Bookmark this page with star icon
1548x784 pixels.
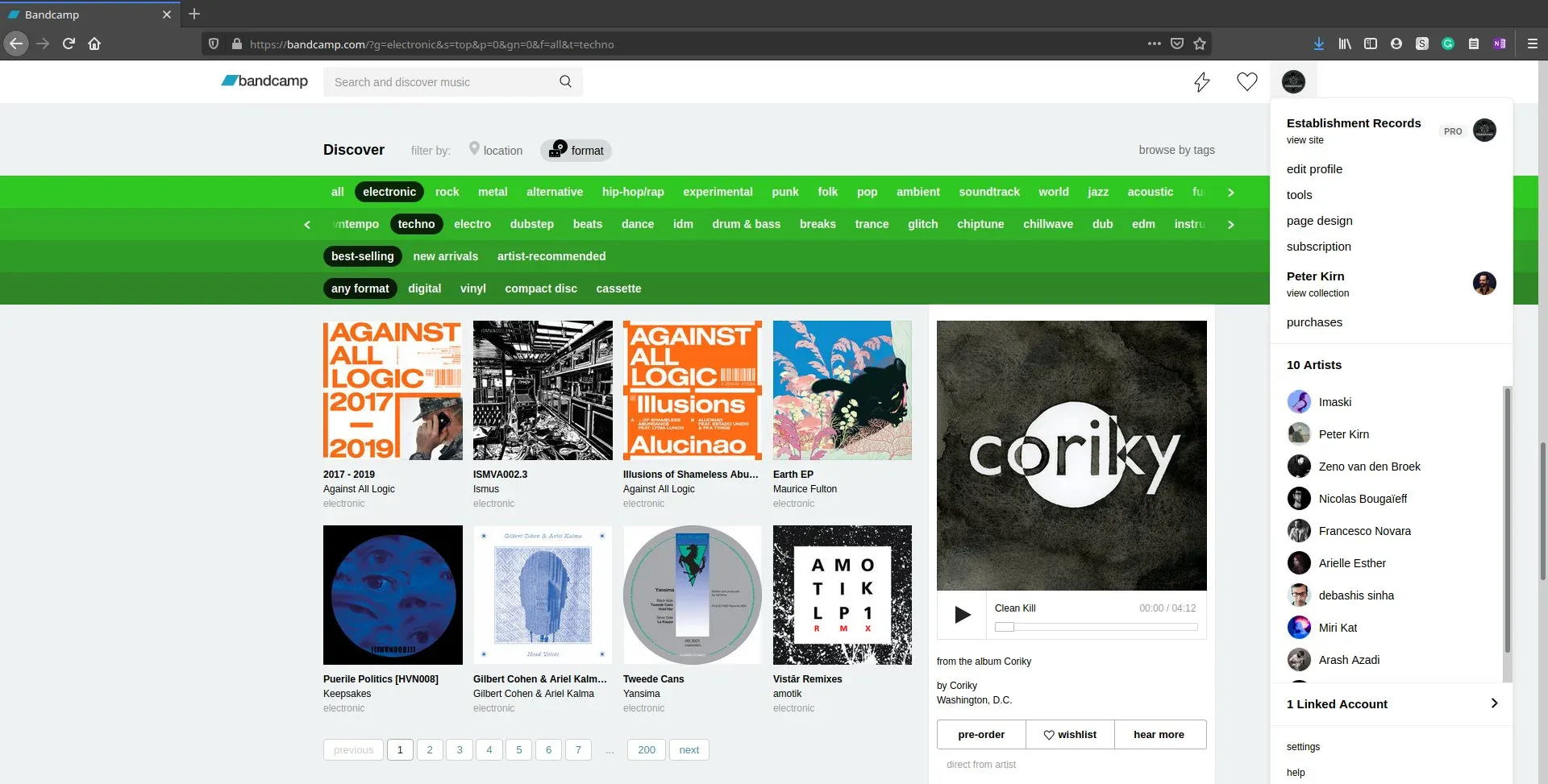[1200, 44]
